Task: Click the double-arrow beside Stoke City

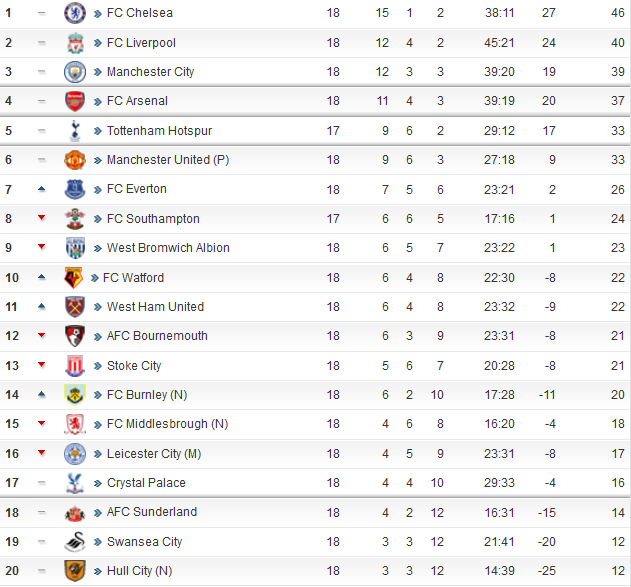Action: point(98,366)
